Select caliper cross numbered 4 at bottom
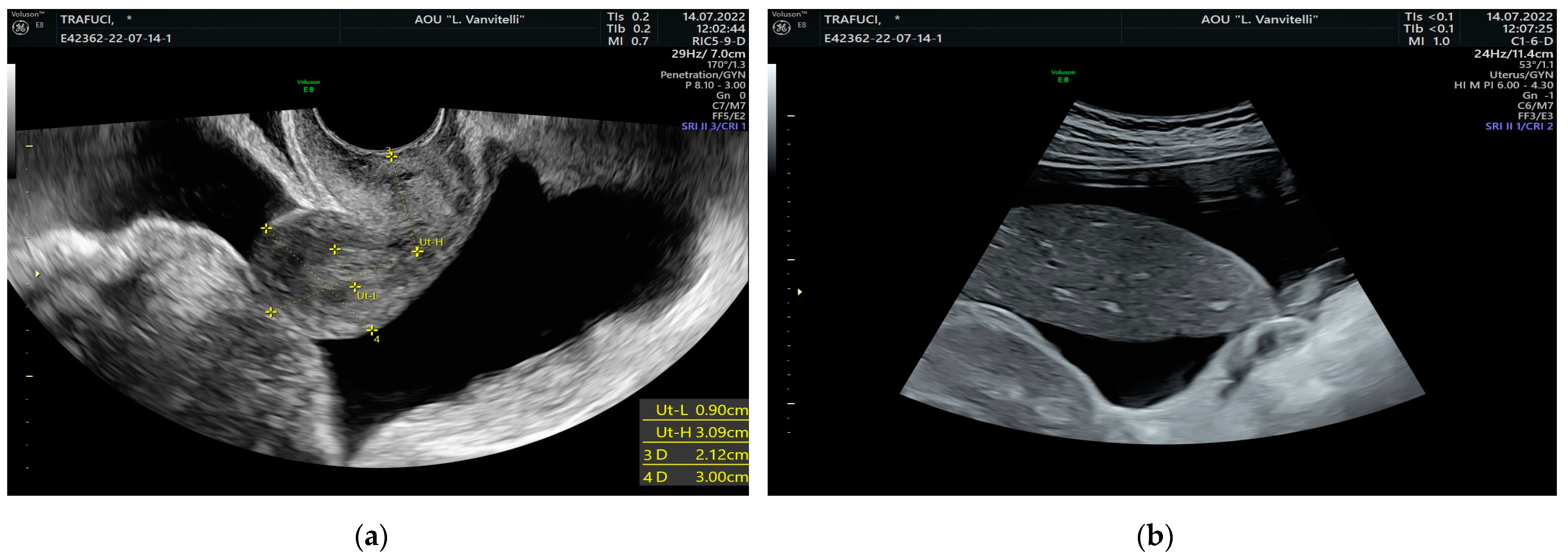The height and width of the screenshot is (559, 1568). pos(372,330)
